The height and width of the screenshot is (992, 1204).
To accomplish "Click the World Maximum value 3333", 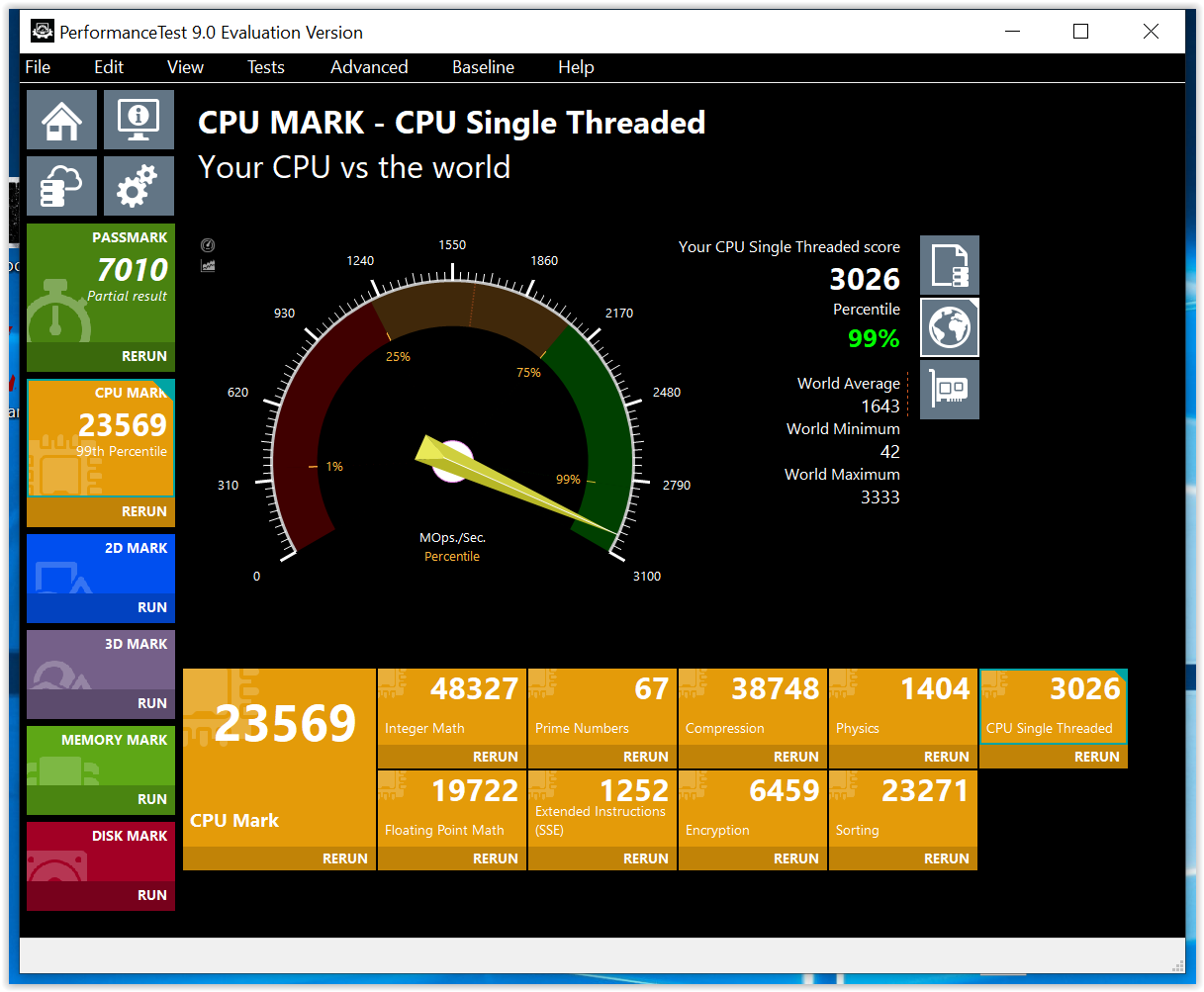I will 880,497.
